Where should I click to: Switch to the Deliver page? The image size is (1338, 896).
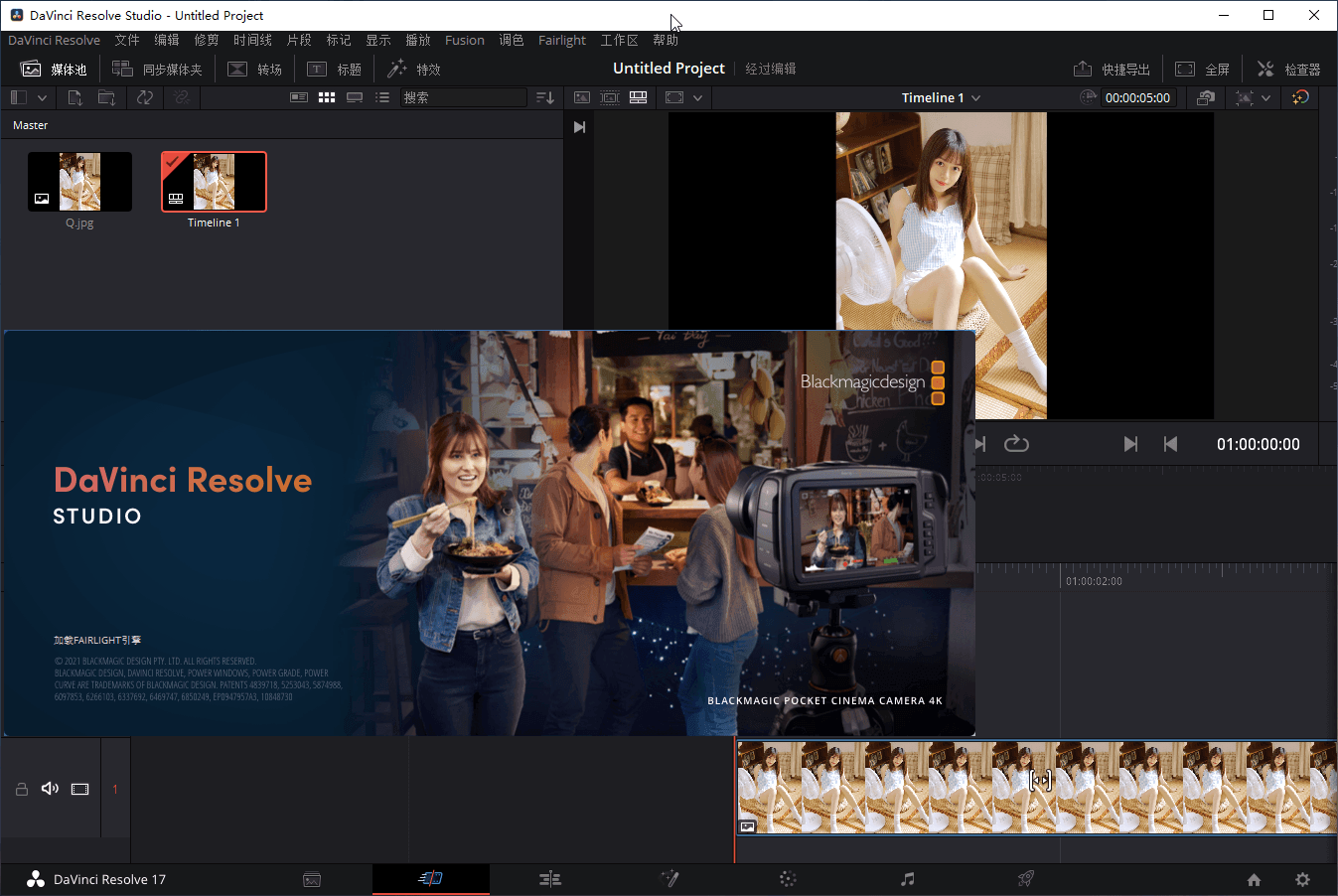coord(1026,879)
